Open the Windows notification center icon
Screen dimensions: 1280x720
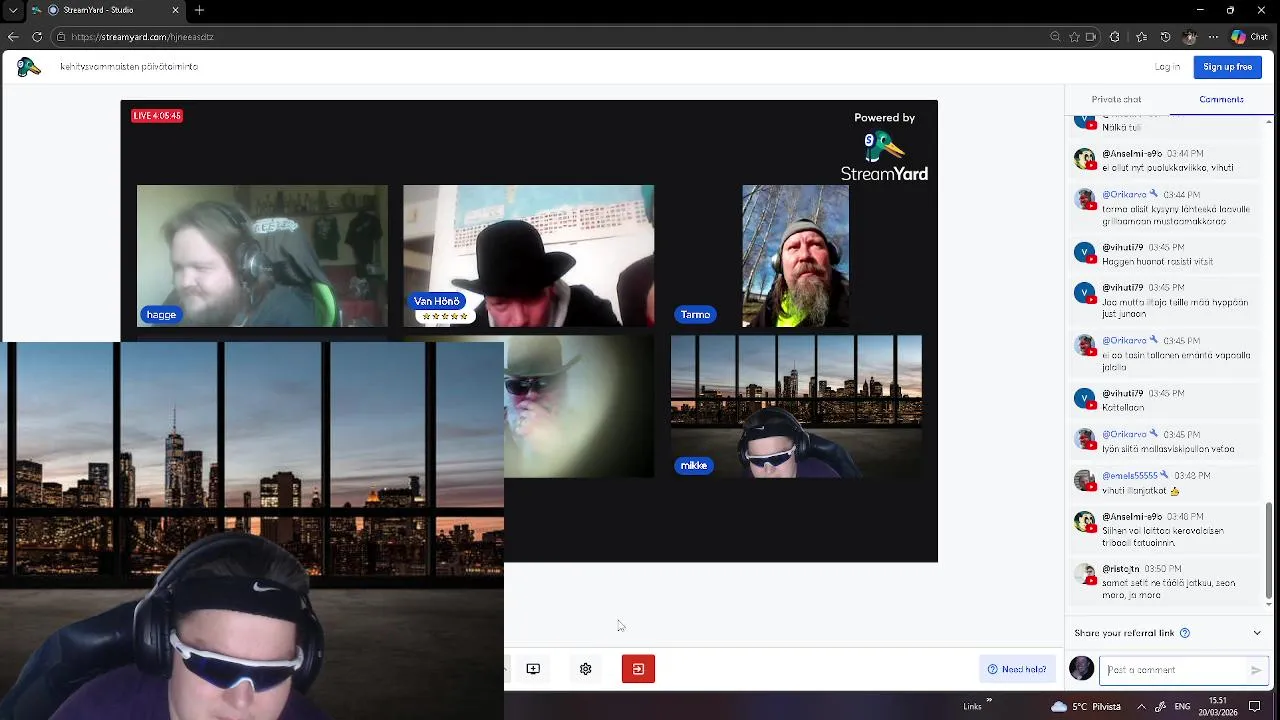point(1255,706)
